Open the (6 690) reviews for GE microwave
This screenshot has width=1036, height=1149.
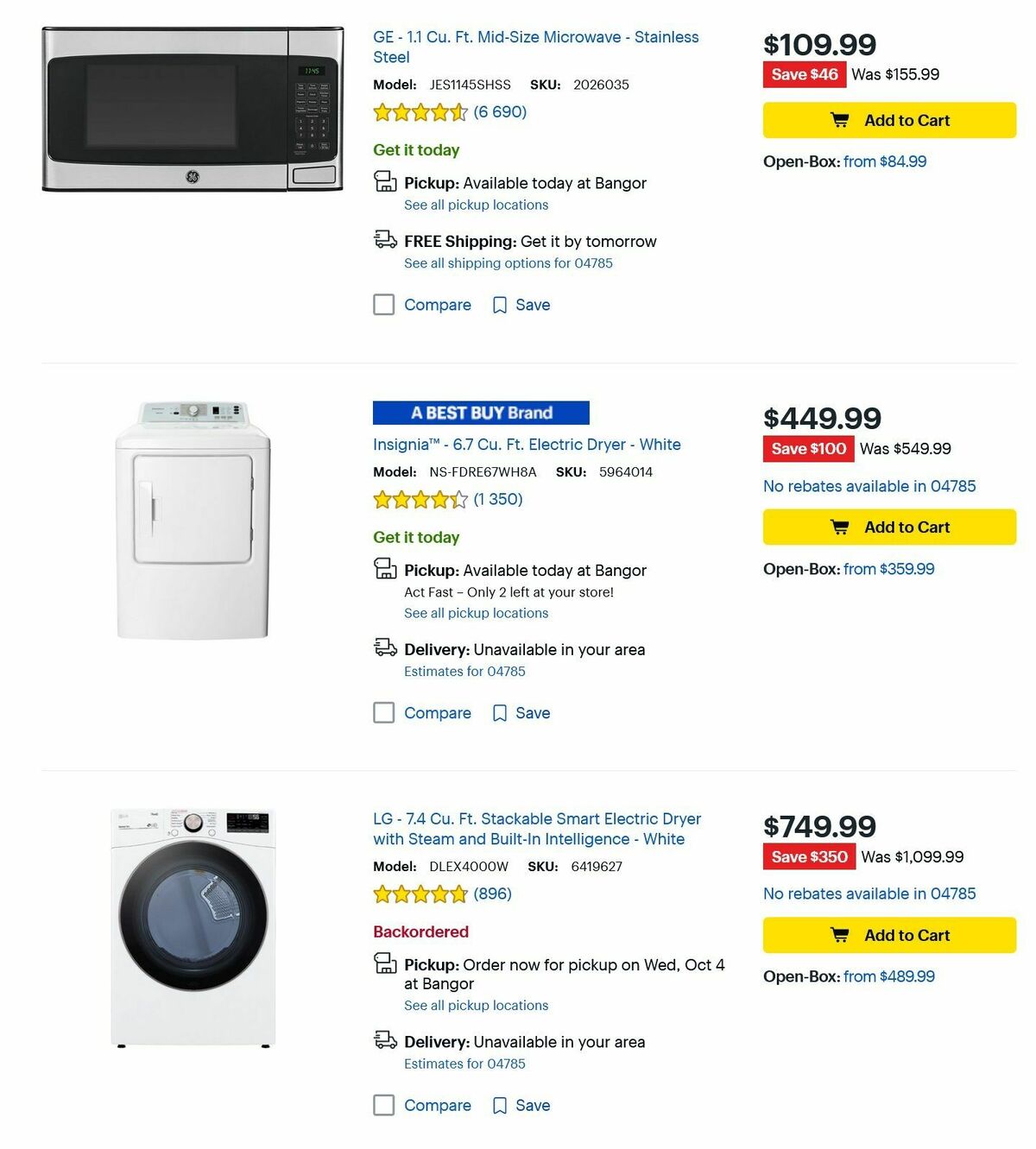(499, 111)
